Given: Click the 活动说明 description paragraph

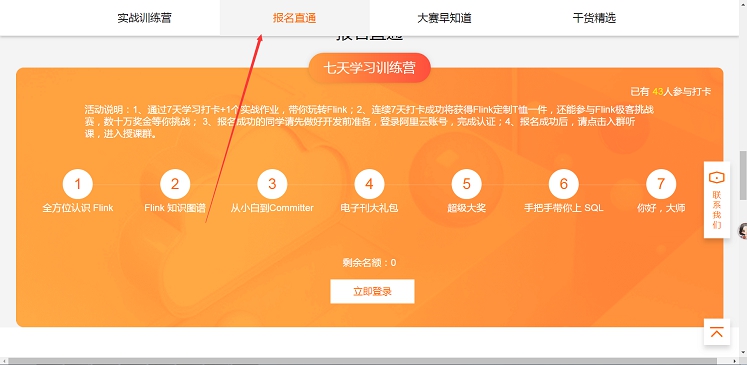Looking at the screenshot, I should click(369, 122).
